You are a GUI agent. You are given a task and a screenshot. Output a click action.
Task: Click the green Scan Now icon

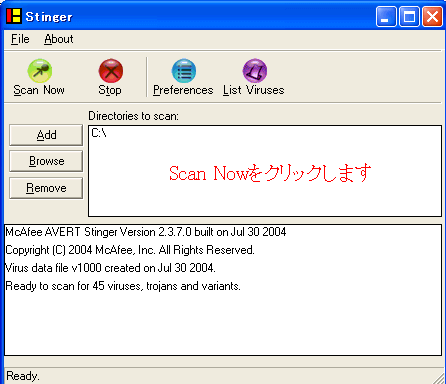[40, 71]
